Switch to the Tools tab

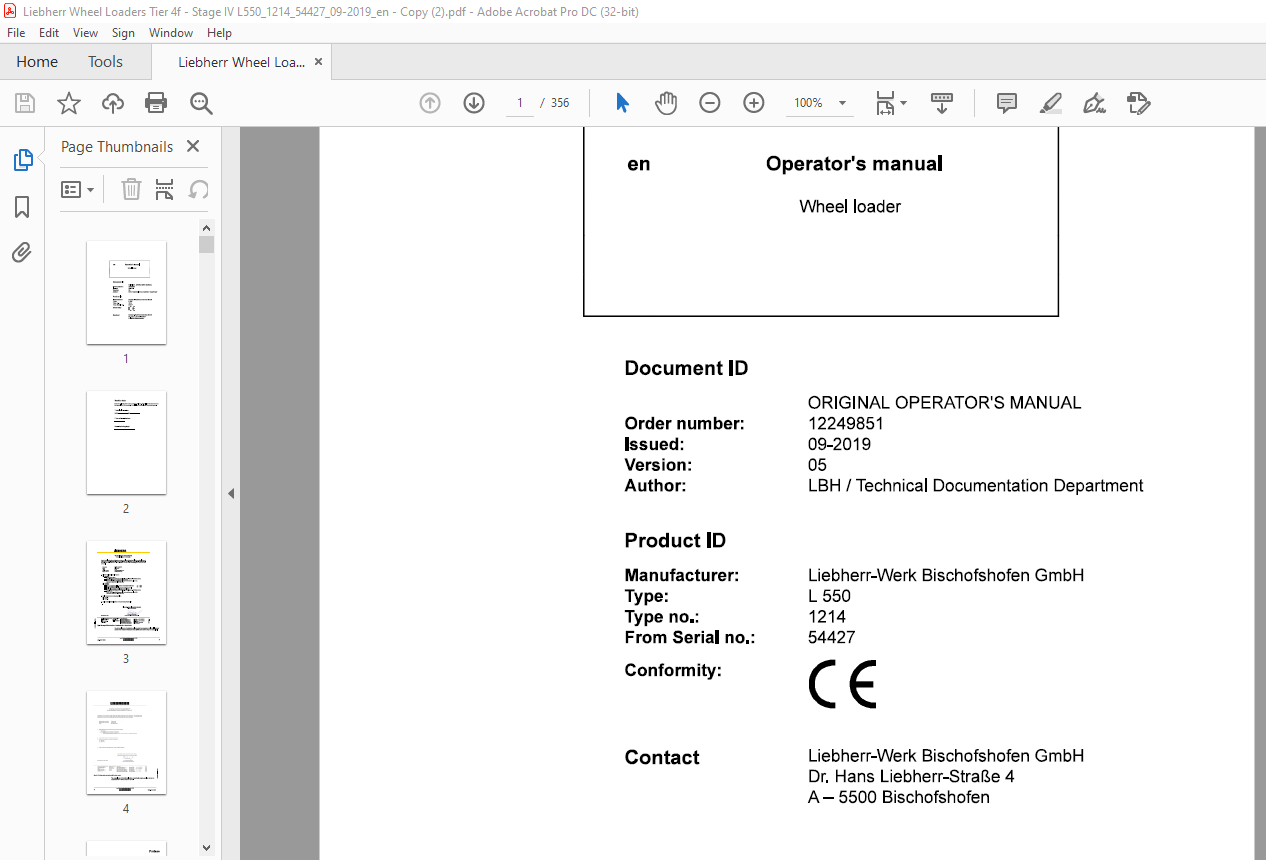pyautogui.click(x=105, y=62)
